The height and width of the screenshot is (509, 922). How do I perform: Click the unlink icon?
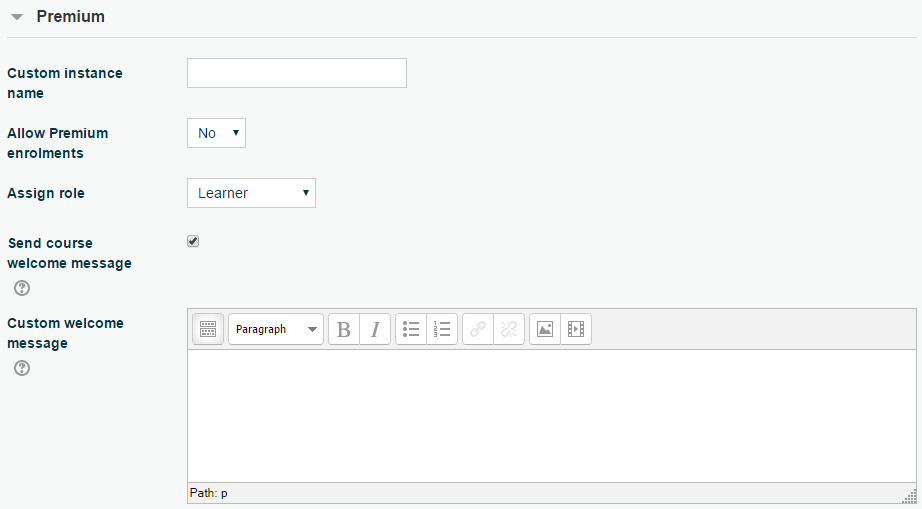coord(509,330)
